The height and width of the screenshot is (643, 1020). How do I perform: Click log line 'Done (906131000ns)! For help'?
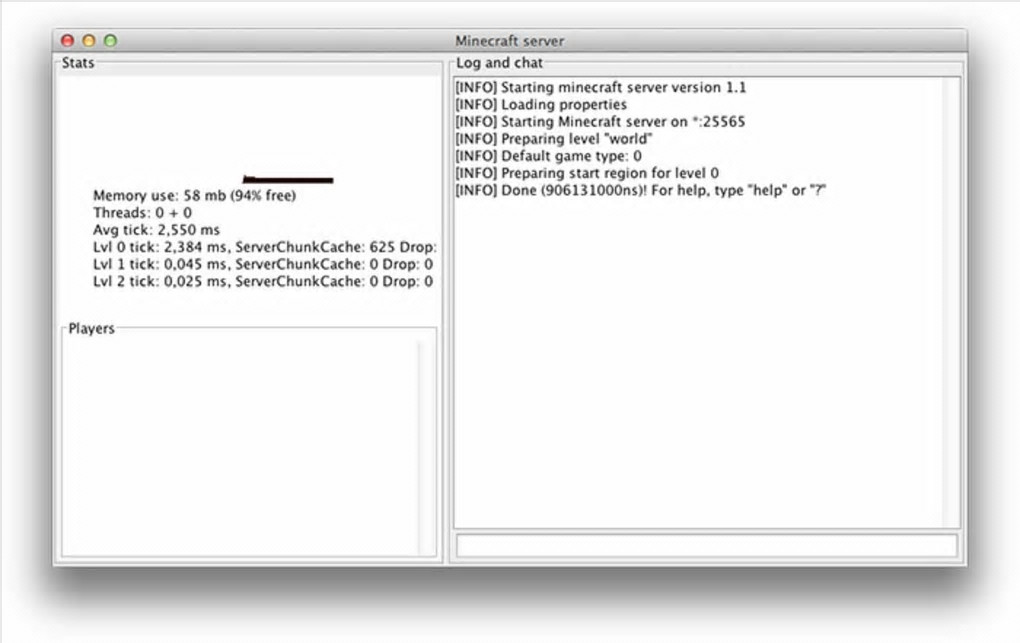click(x=641, y=190)
